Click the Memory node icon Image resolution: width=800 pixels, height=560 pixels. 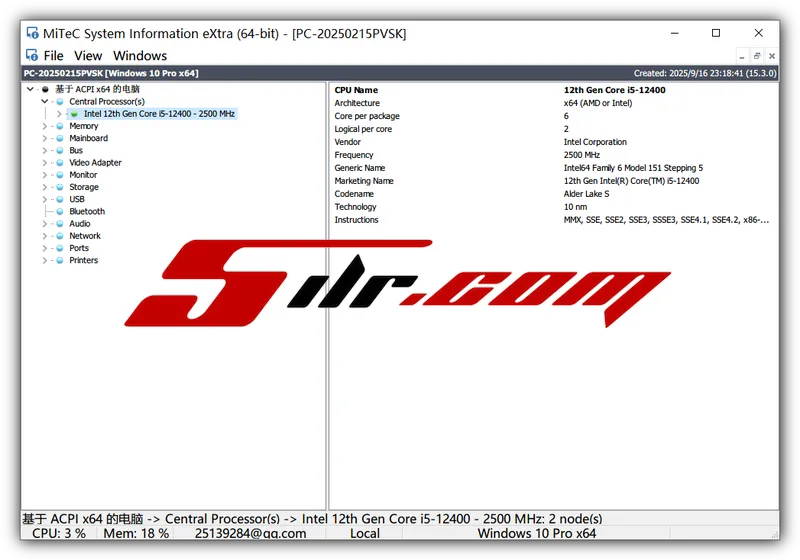60,126
